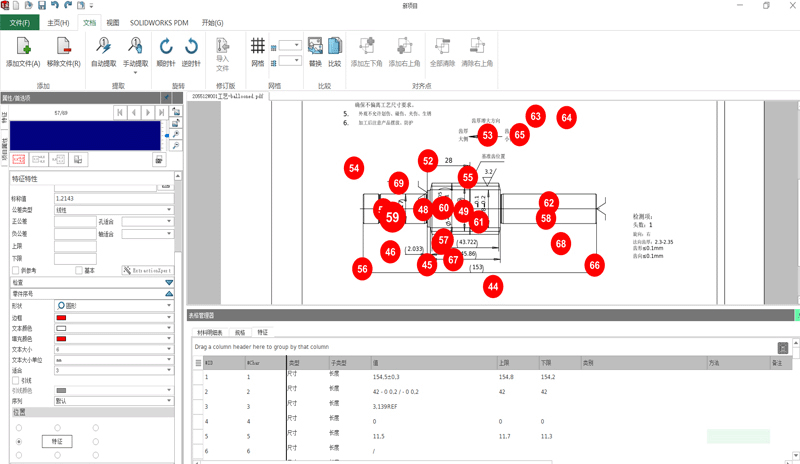
Task: Click the 移除文件 (Remove File) icon
Action: [x=63, y=46]
